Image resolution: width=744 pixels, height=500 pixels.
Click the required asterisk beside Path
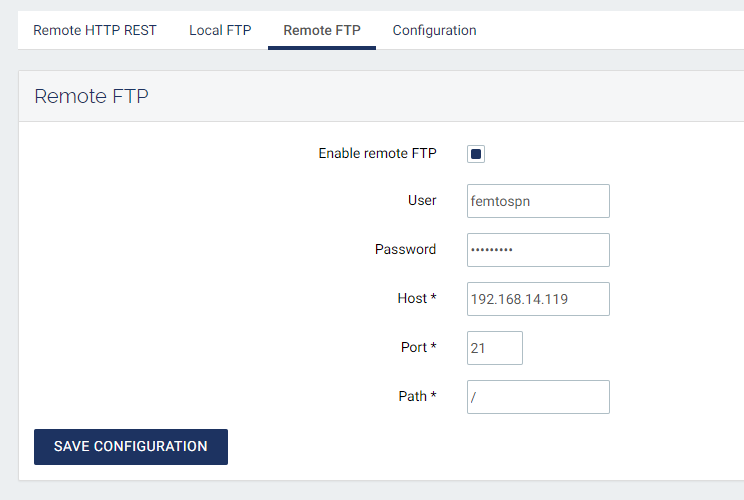433,396
